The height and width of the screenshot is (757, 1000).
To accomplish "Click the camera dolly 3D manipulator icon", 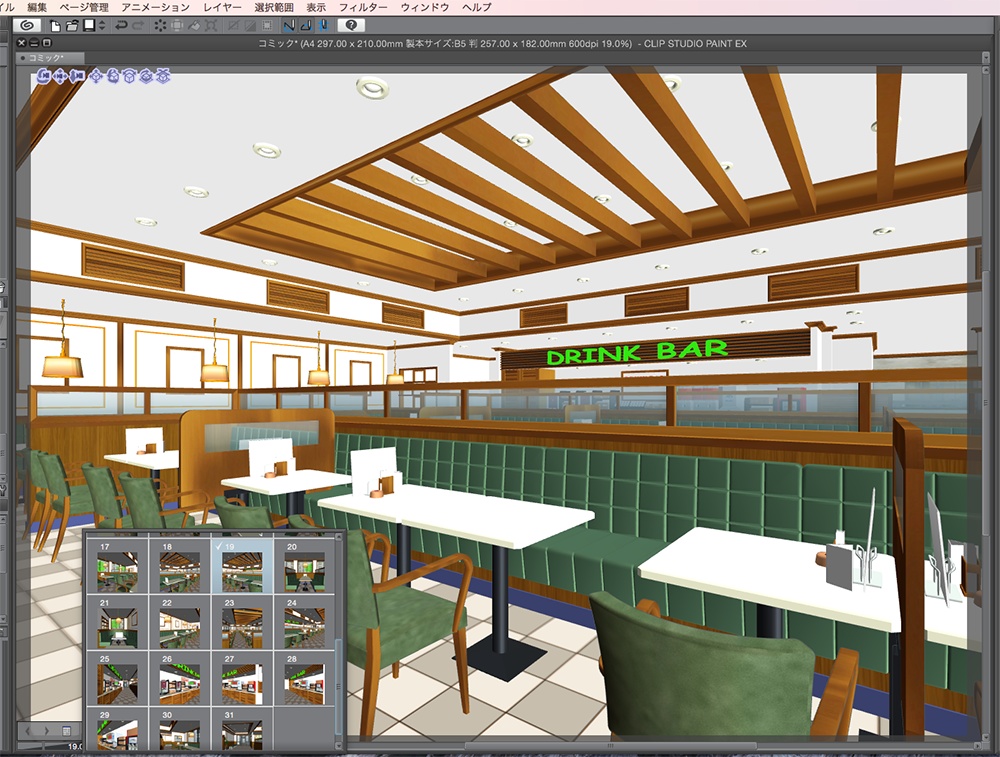I will click(77, 77).
